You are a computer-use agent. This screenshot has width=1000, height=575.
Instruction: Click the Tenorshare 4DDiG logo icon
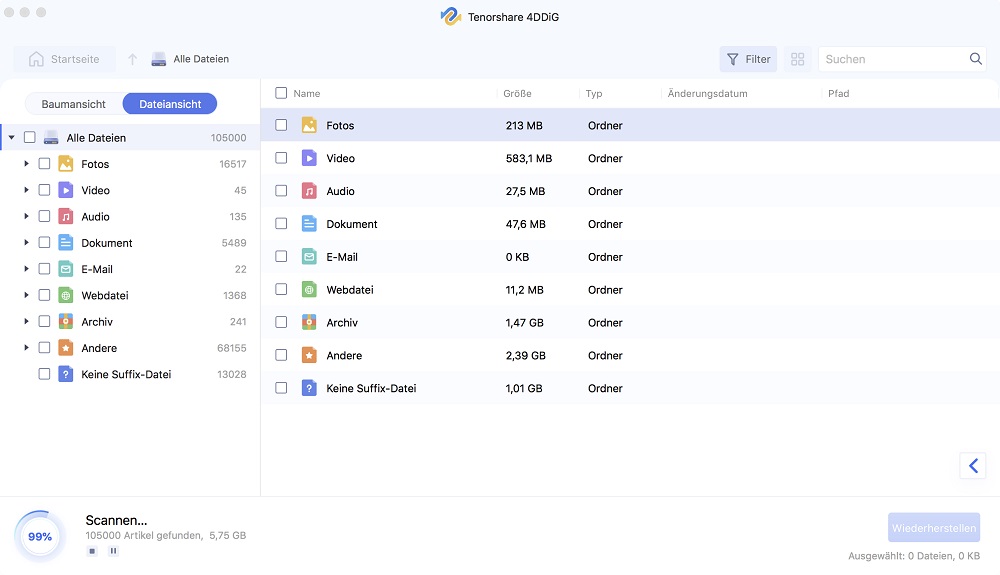click(x=451, y=17)
